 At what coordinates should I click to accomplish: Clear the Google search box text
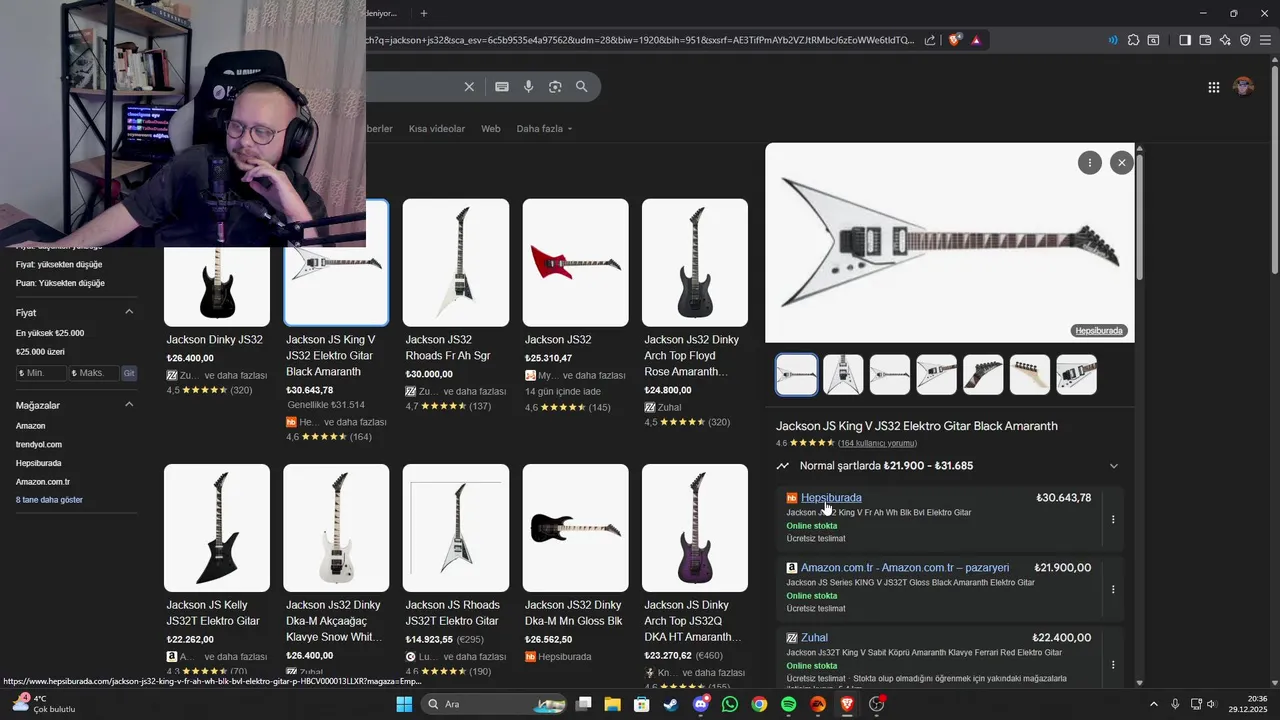click(469, 87)
